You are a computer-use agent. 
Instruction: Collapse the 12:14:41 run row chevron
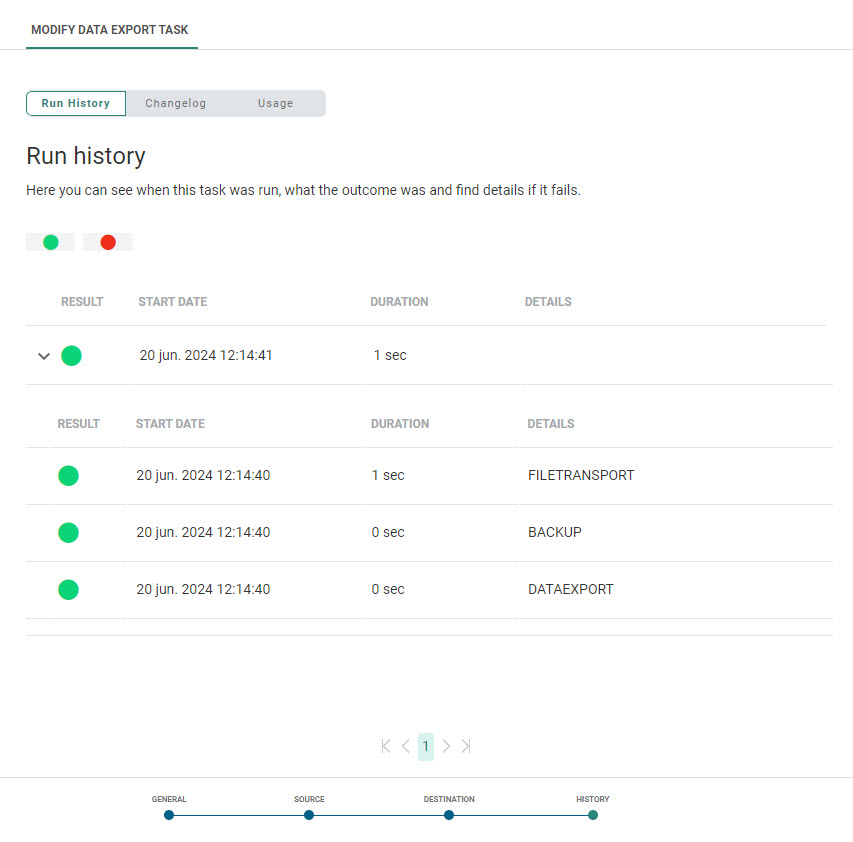coord(43,356)
